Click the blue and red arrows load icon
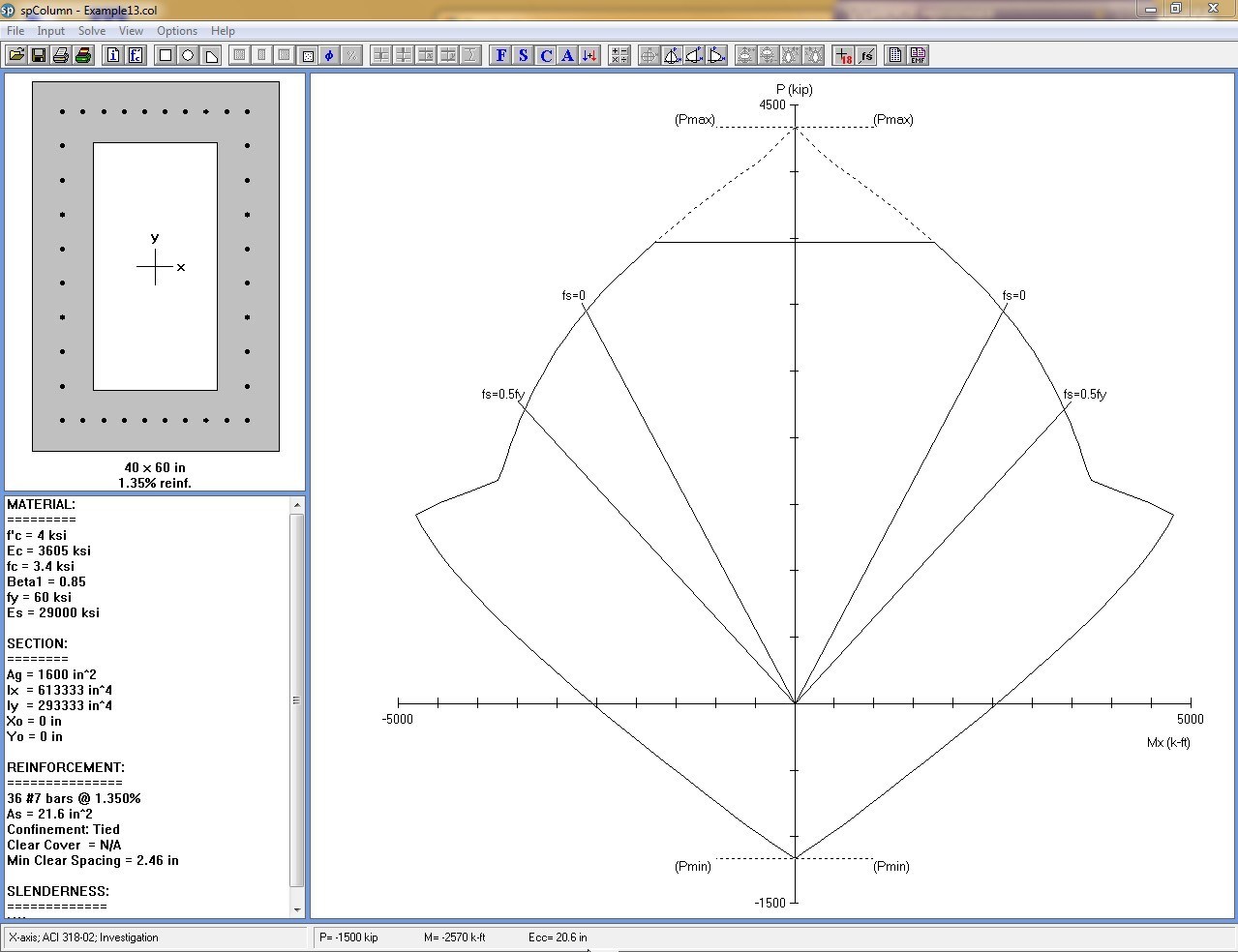The height and width of the screenshot is (952, 1238). pos(589,55)
